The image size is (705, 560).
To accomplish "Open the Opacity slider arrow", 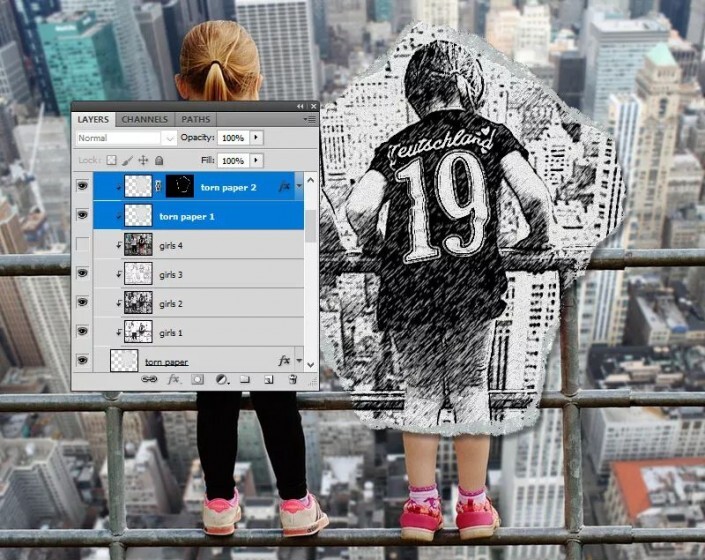I will (257, 137).
